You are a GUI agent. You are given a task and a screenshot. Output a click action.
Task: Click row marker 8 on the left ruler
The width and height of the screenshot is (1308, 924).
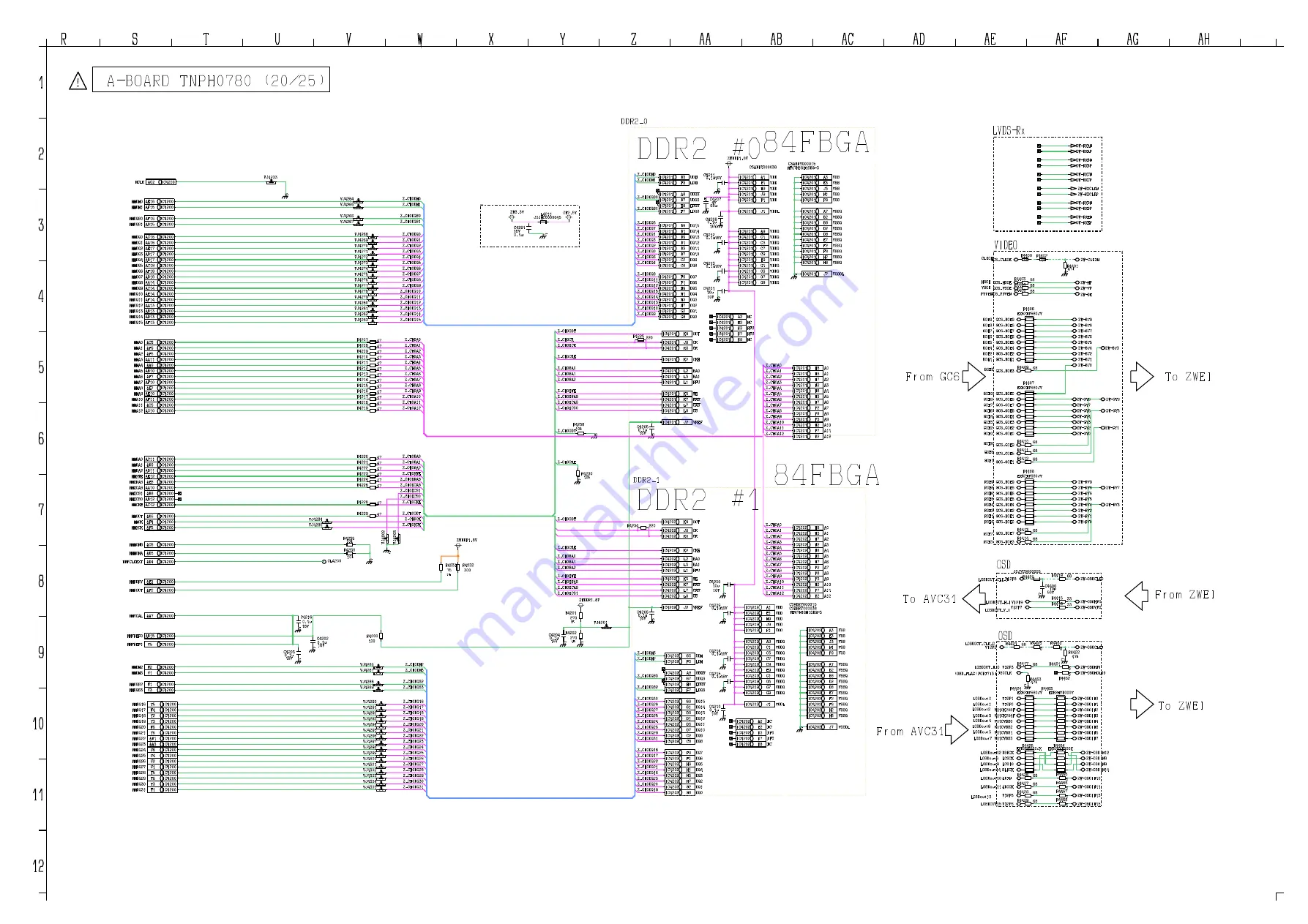pyautogui.click(x=41, y=581)
